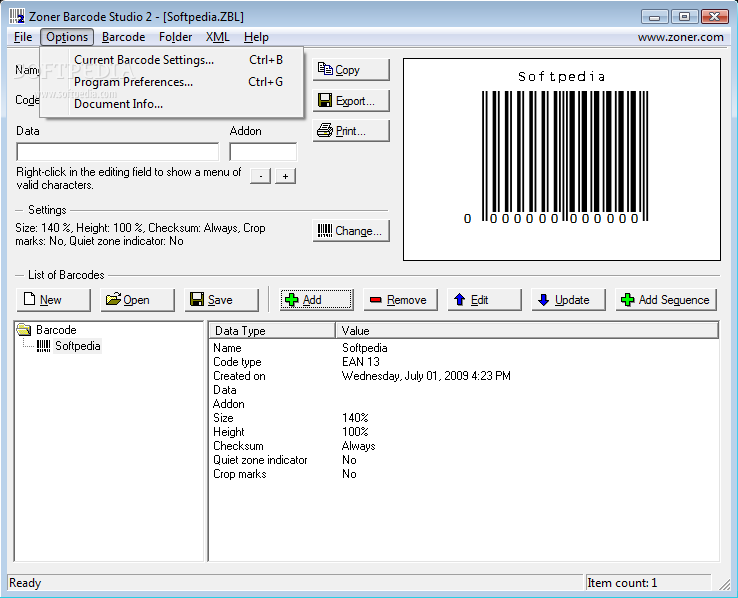
Task: Open the XML menu
Action: click(x=217, y=37)
